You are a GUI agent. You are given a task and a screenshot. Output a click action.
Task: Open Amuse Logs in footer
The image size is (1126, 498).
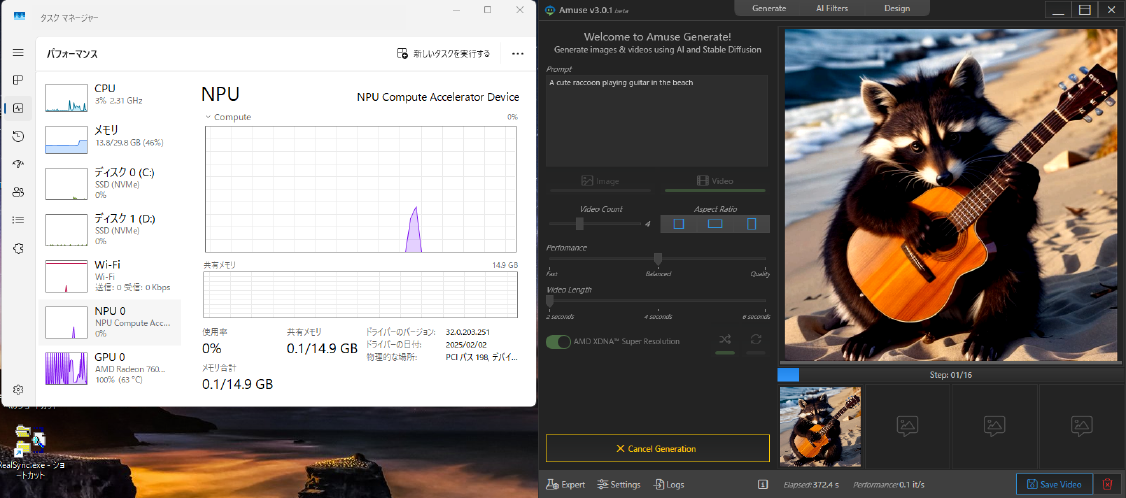(669, 484)
